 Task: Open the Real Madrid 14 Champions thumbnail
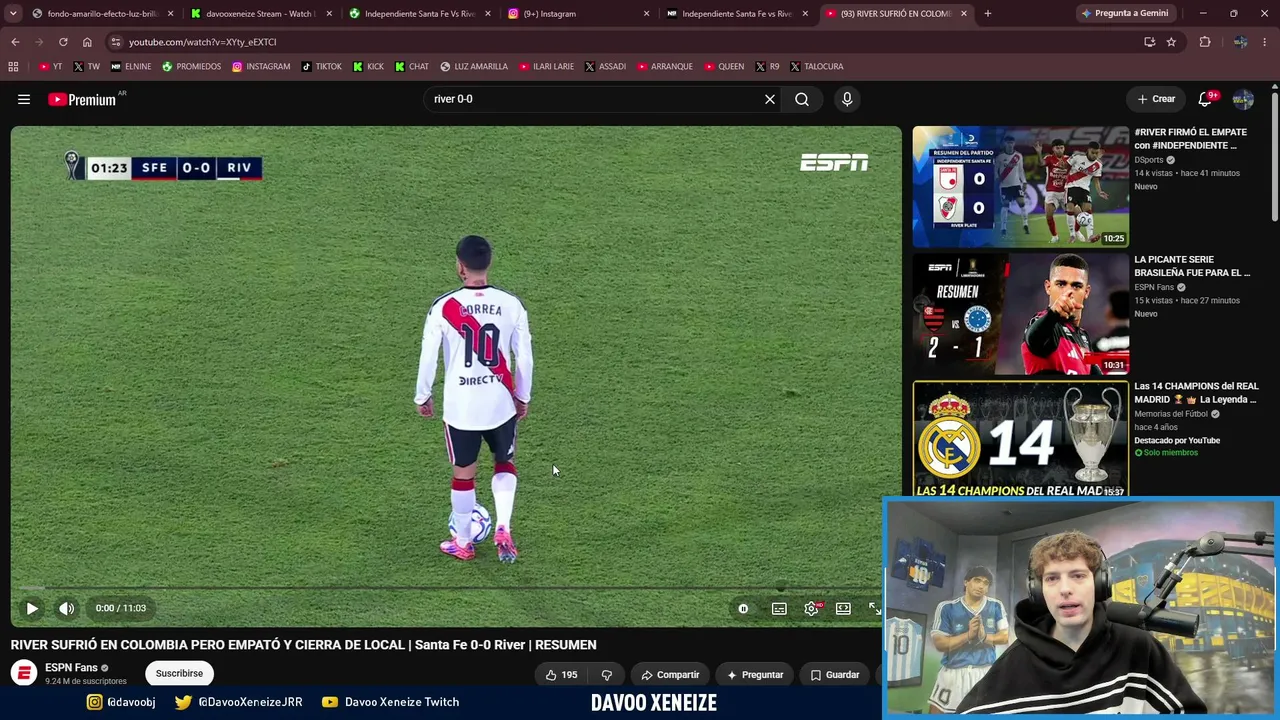[1020, 440]
